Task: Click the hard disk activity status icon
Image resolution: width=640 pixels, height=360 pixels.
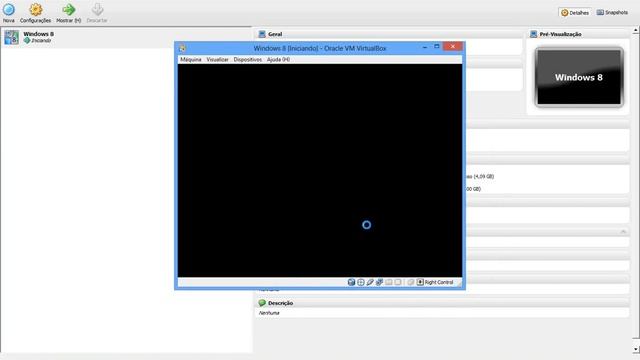Action: pos(351,282)
